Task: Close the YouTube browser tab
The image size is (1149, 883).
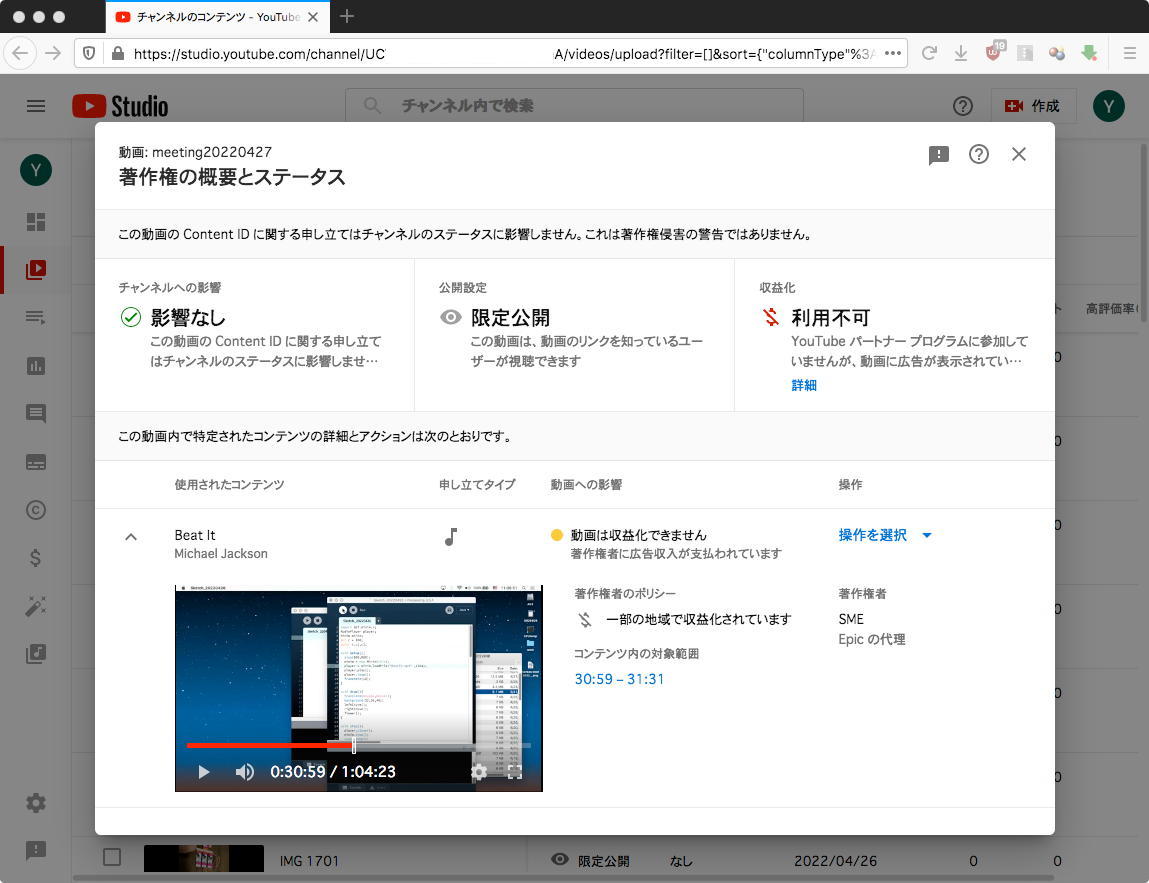Action: pos(313,17)
